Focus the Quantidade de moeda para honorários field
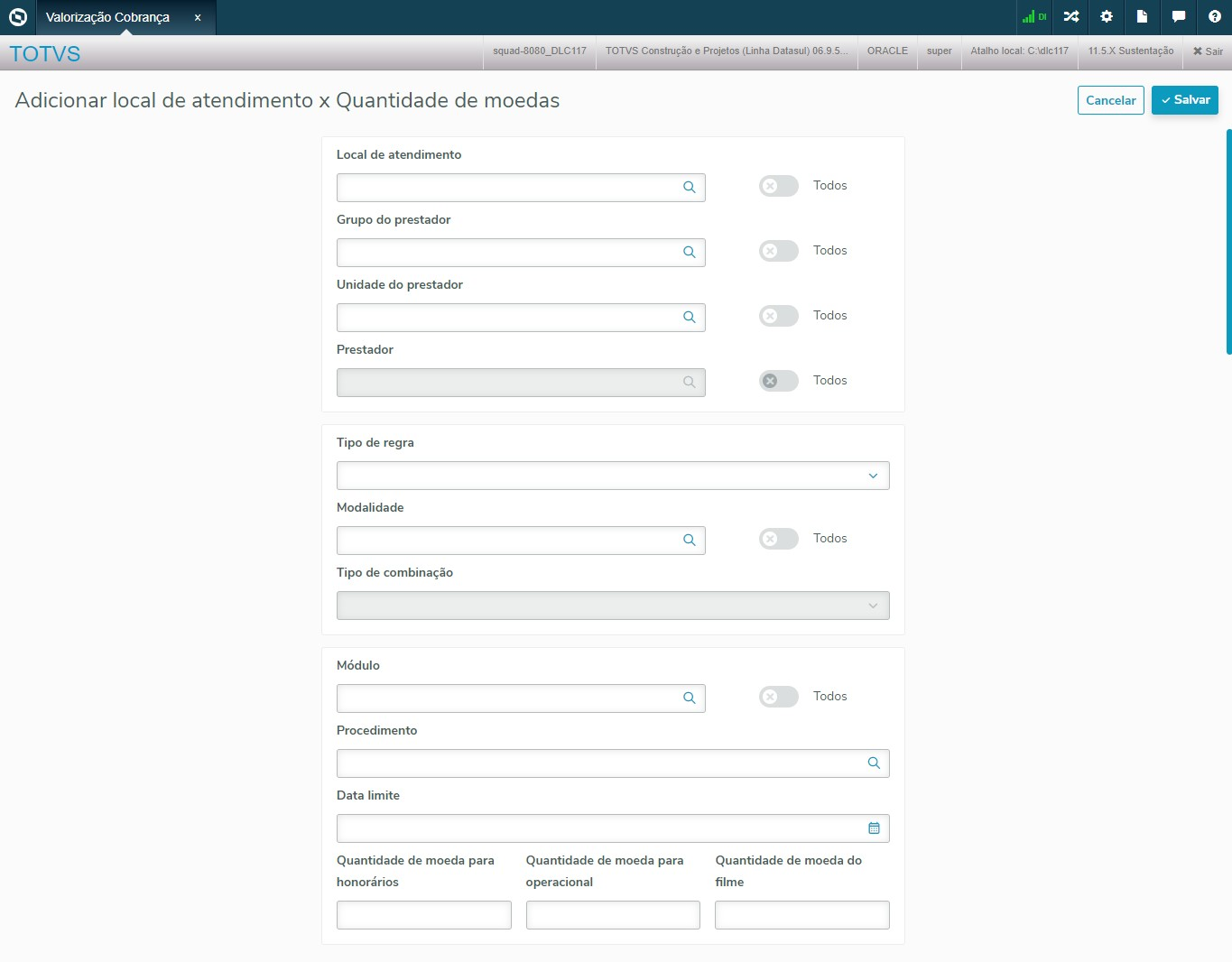The width and height of the screenshot is (1232, 962). coord(423,915)
